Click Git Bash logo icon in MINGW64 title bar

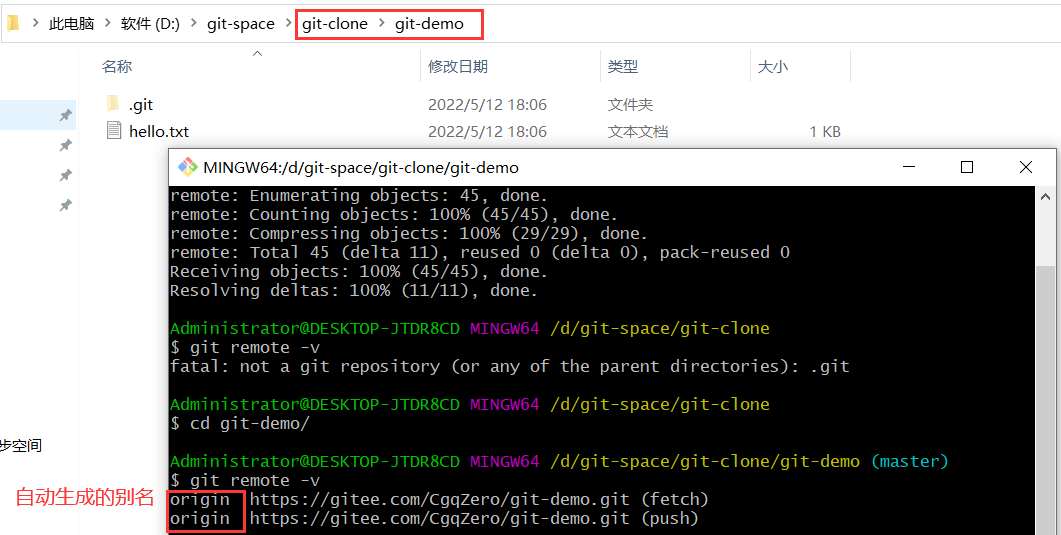click(x=187, y=167)
